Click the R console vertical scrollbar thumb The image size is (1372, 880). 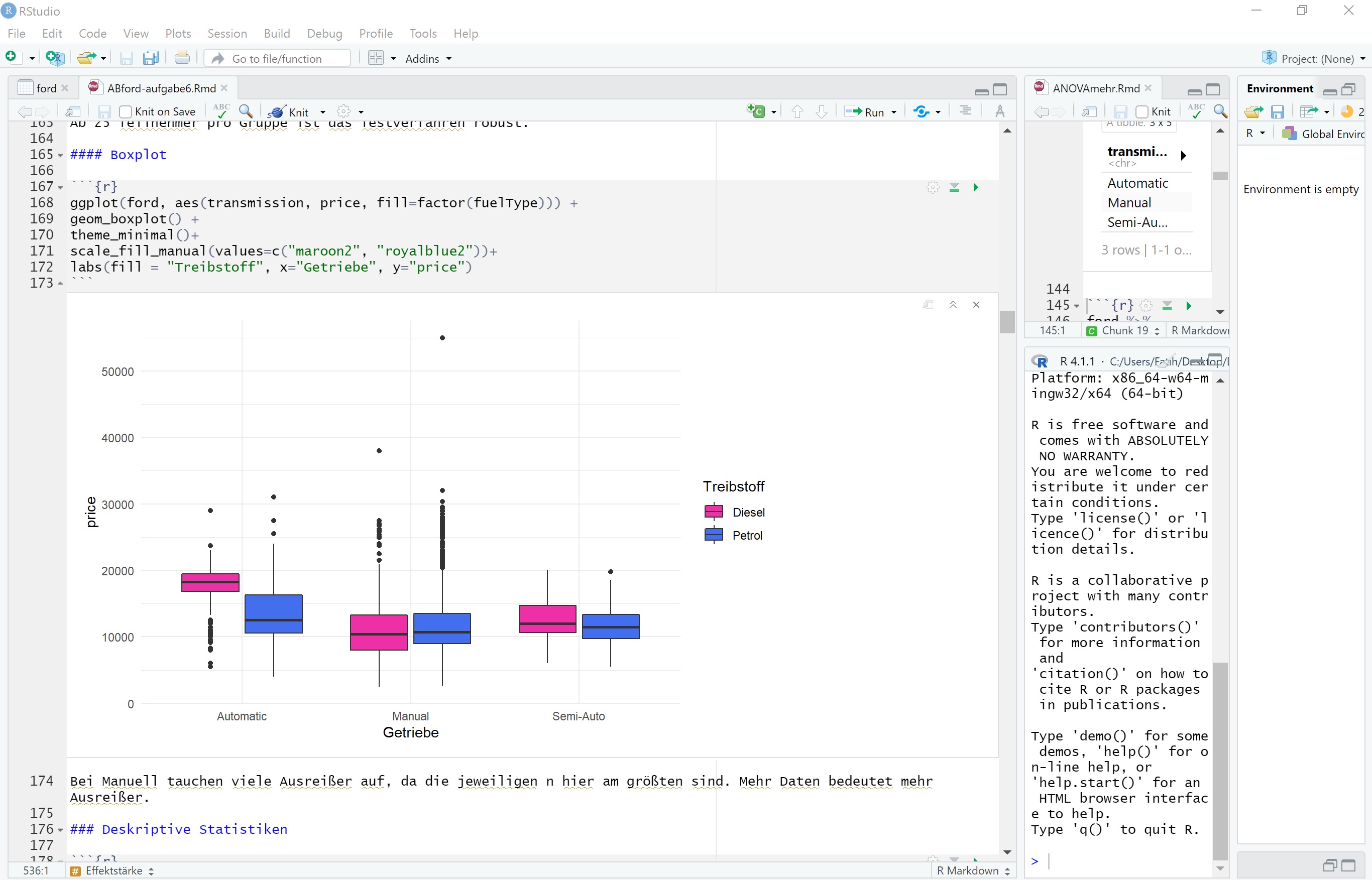pos(1219,760)
